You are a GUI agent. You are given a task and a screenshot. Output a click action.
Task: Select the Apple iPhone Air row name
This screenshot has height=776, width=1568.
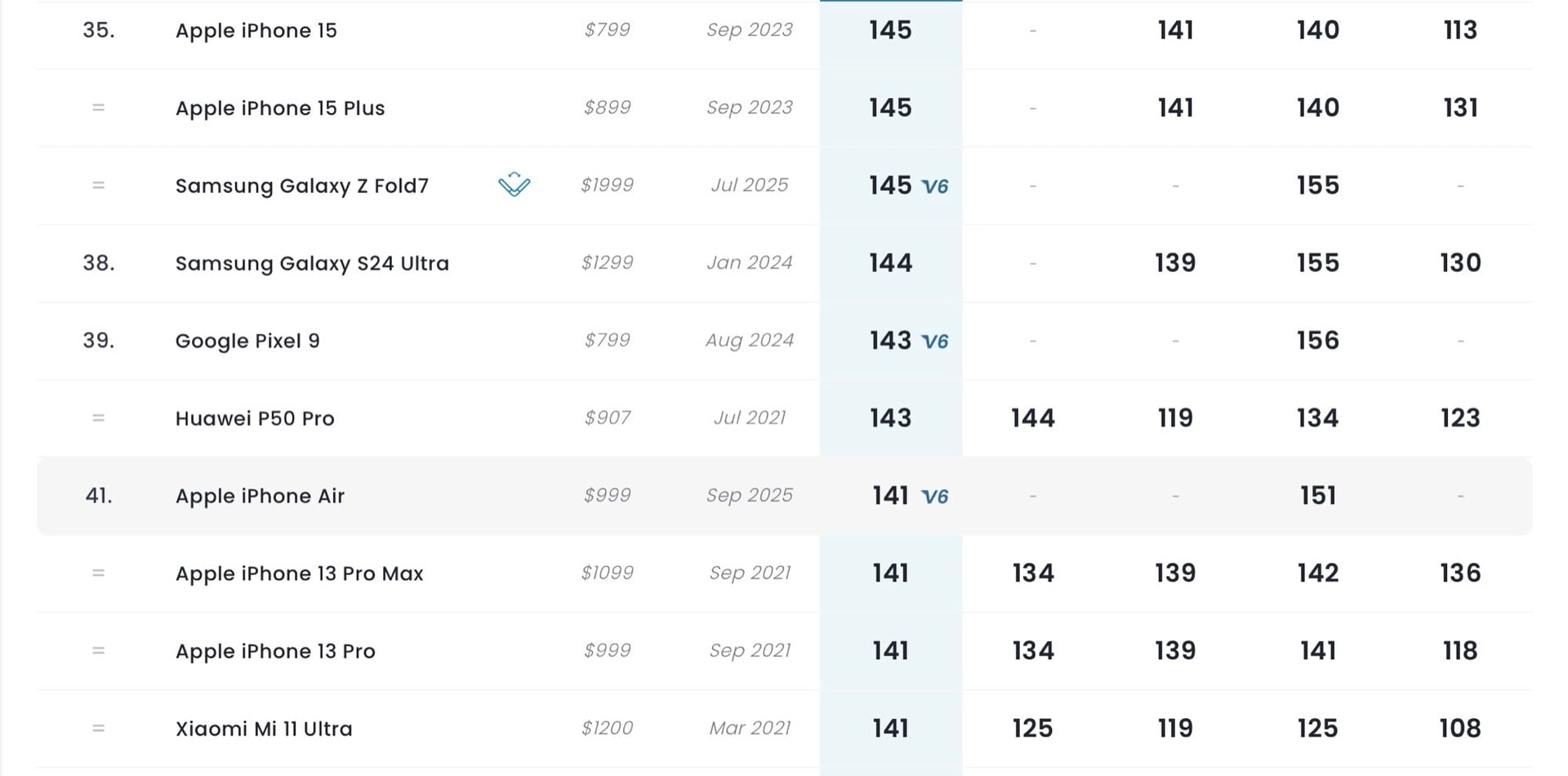pos(260,497)
